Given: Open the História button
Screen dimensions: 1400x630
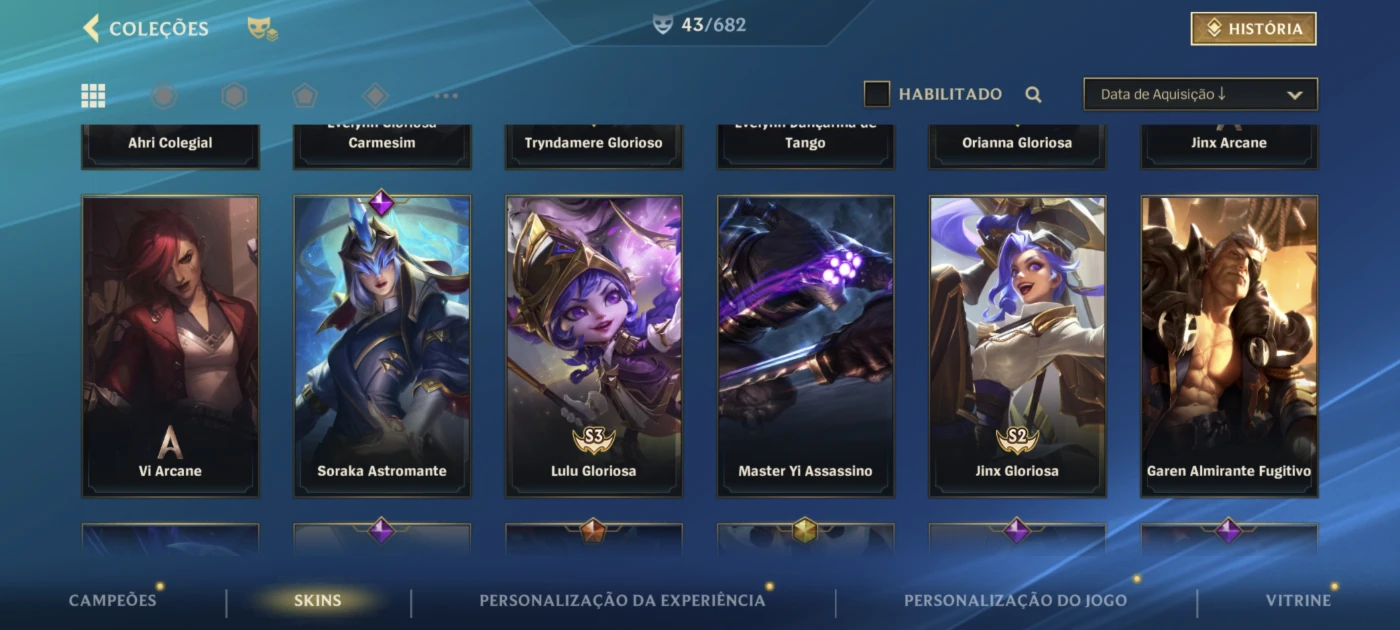Looking at the screenshot, I should click(1253, 29).
